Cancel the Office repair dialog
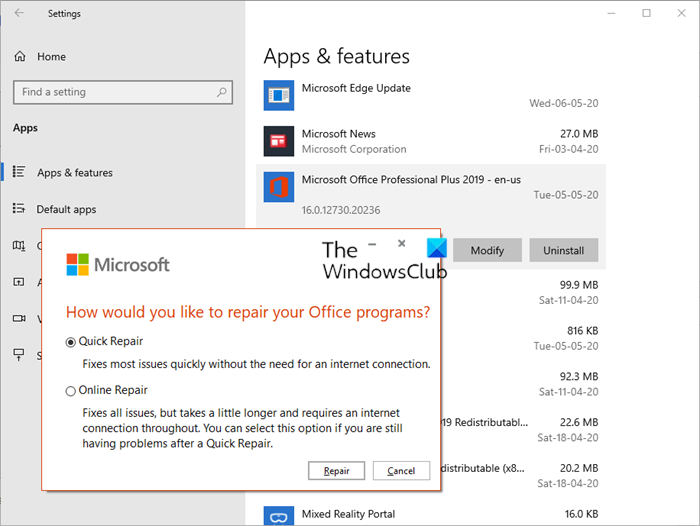The image size is (700, 526). [x=401, y=471]
